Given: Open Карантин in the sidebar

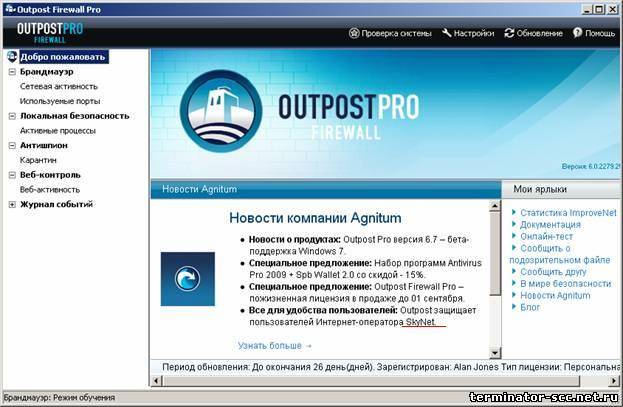Looking at the screenshot, I should click(x=38, y=160).
